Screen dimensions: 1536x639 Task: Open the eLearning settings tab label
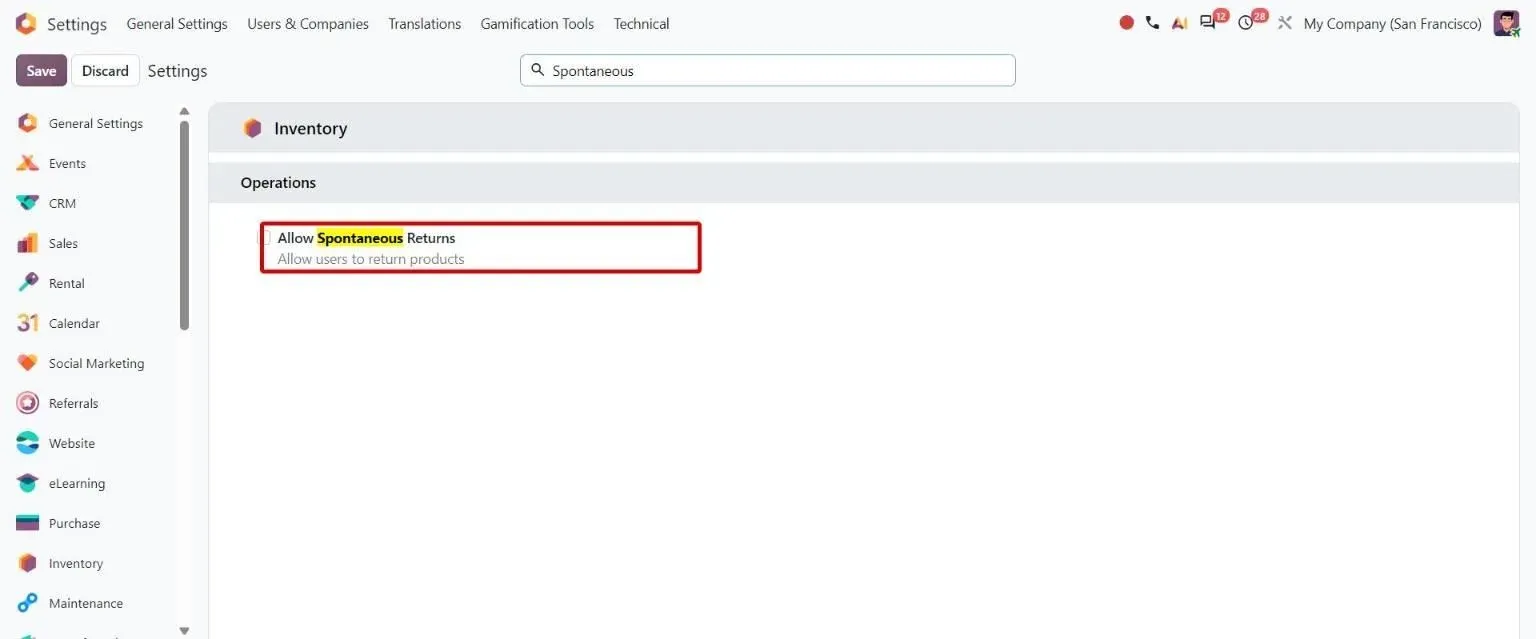77,483
